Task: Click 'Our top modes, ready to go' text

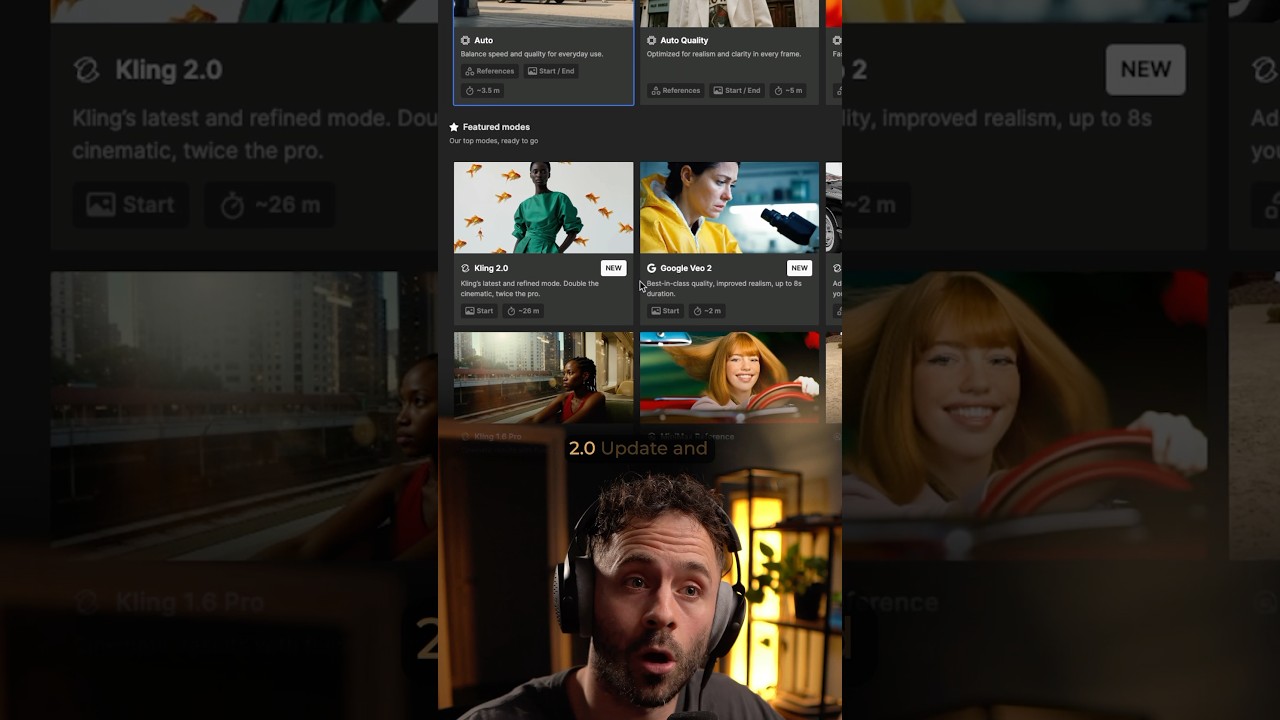Action: click(x=493, y=141)
